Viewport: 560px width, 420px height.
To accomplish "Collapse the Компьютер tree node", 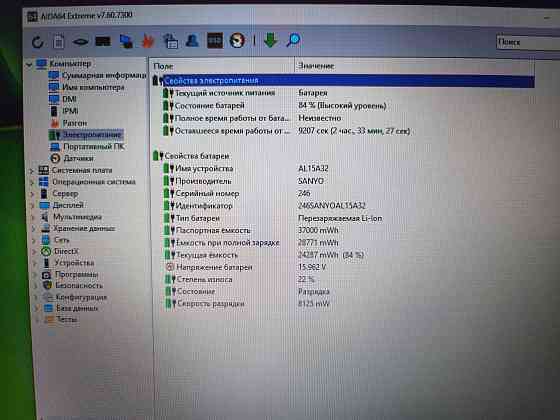I will click(29, 65).
